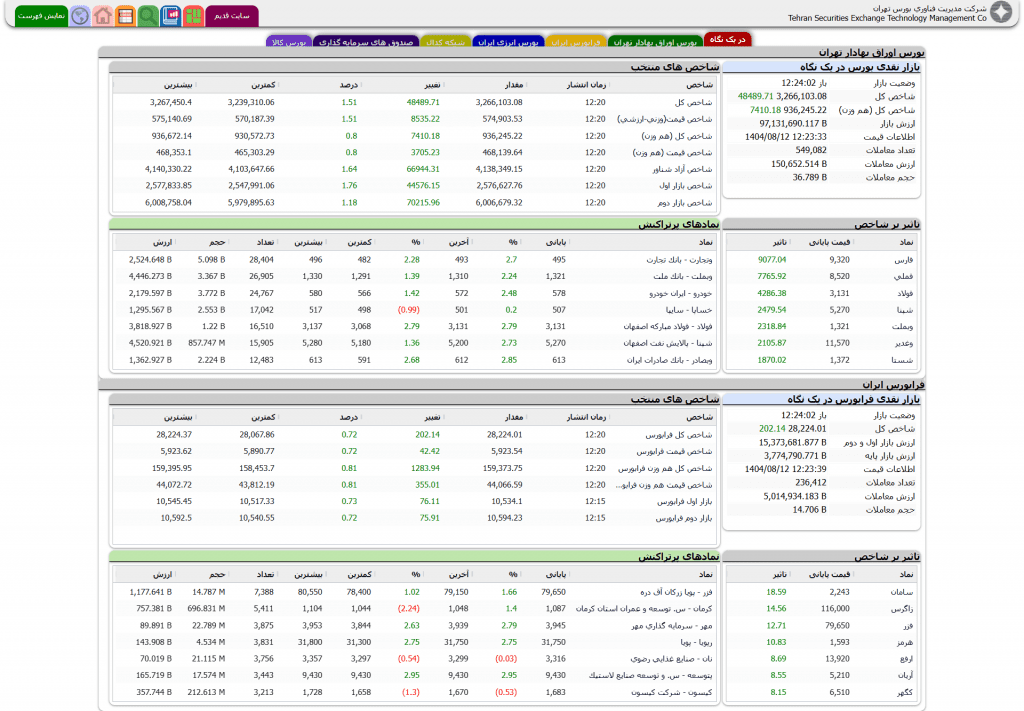The height and width of the screenshot is (711, 1024).
Task: Click the green magnifier search icon
Action: coord(148,16)
